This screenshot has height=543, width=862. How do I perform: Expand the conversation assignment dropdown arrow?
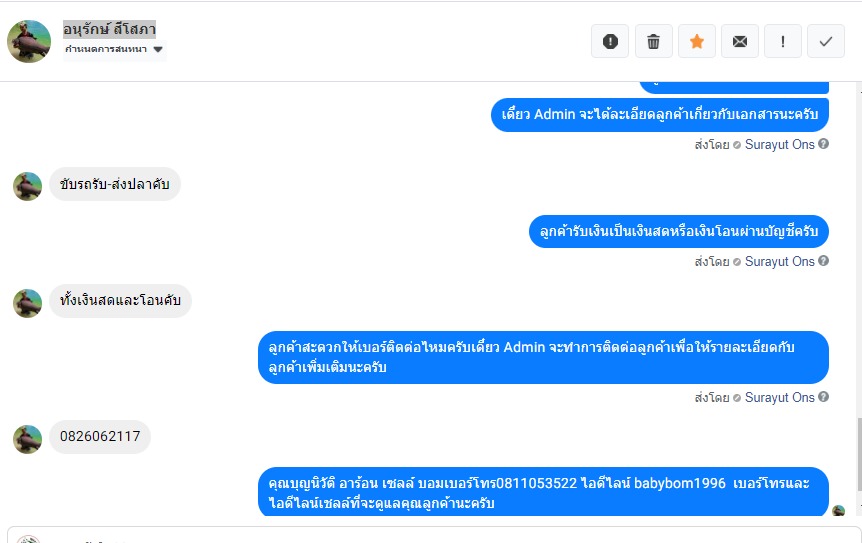[x=158, y=49]
